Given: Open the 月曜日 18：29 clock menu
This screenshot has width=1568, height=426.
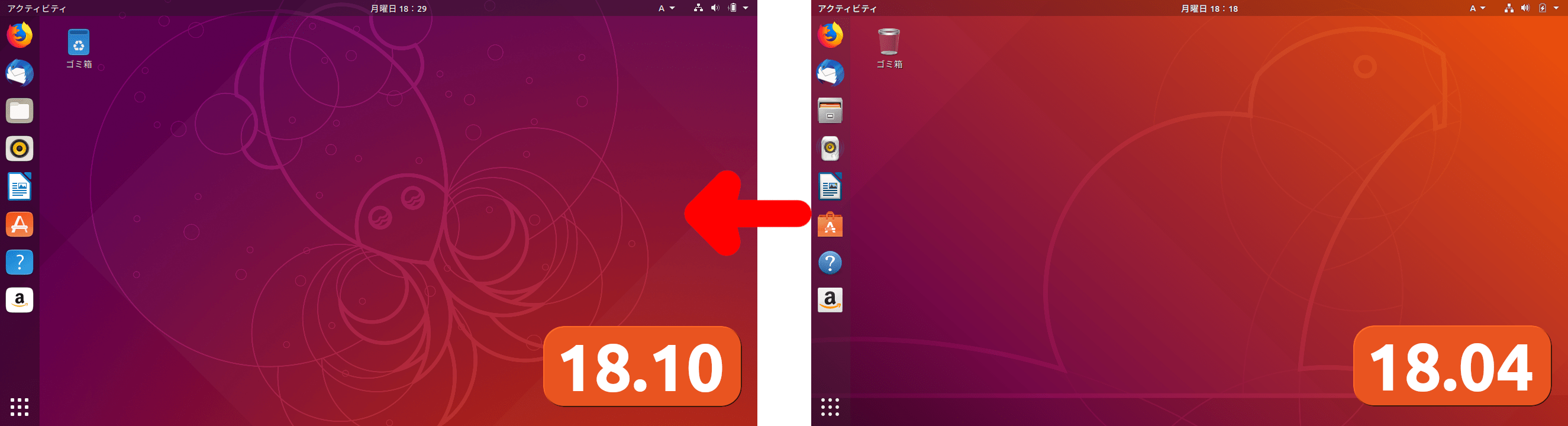Looking at the screenshot, I should (x=398, y=8).
